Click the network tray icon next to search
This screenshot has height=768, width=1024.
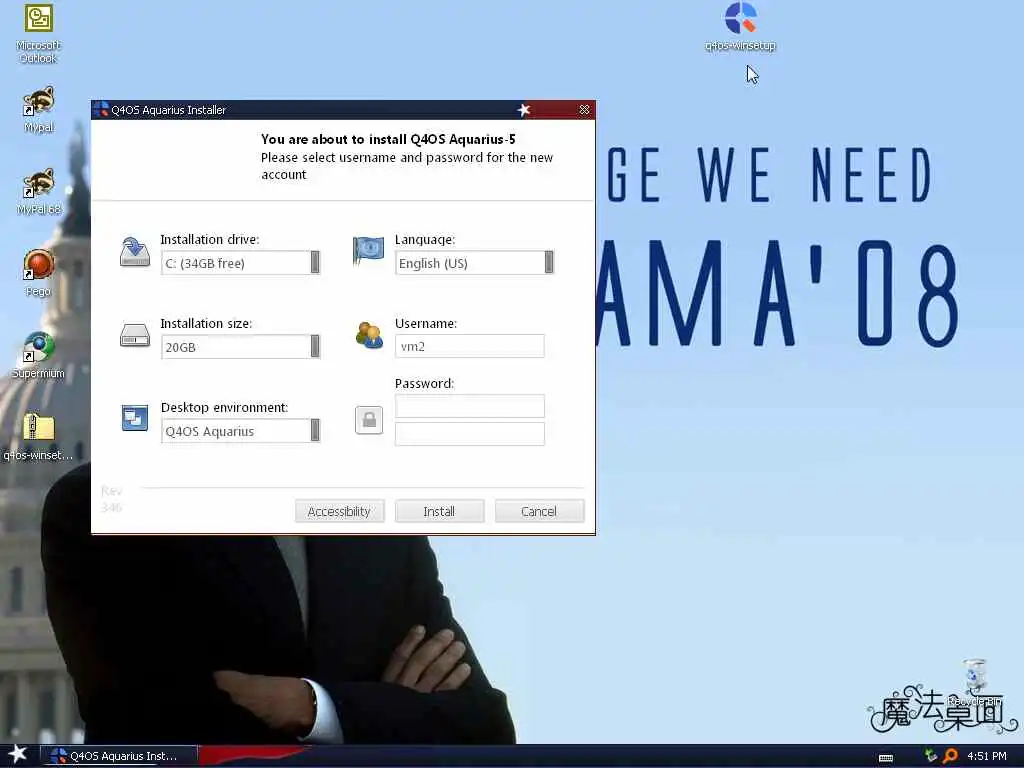click(931, 756)
